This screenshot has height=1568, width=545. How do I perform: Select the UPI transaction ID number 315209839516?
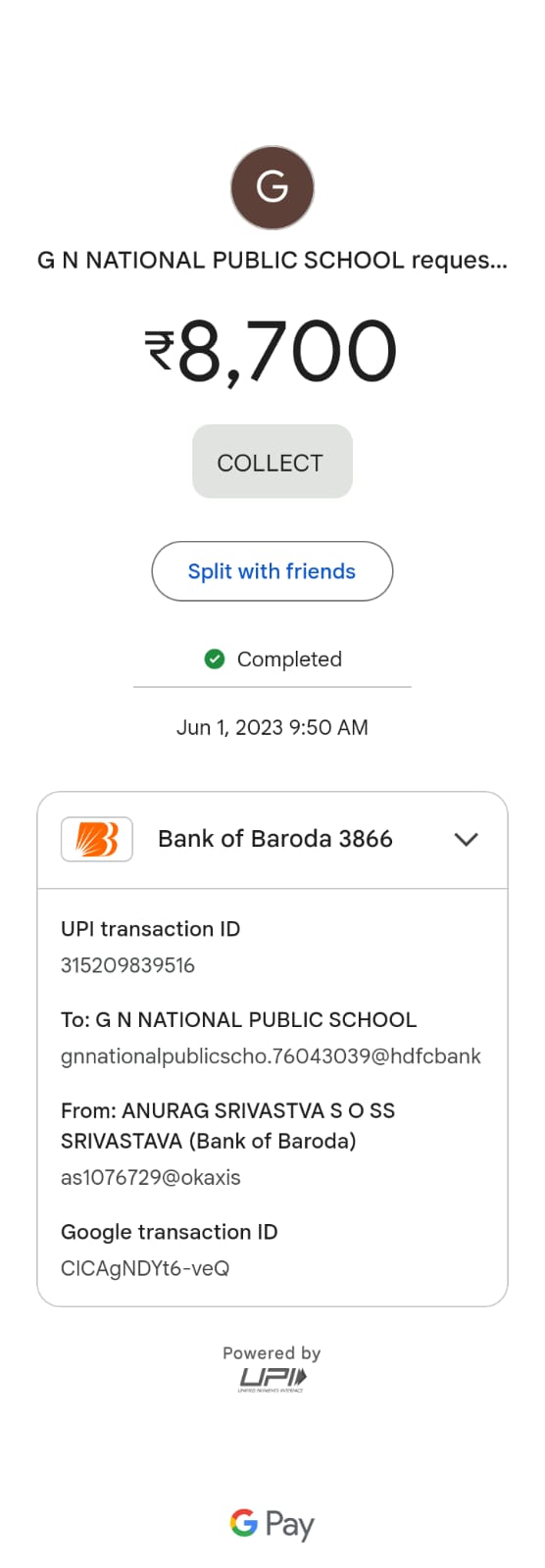(x=127, y=965)
